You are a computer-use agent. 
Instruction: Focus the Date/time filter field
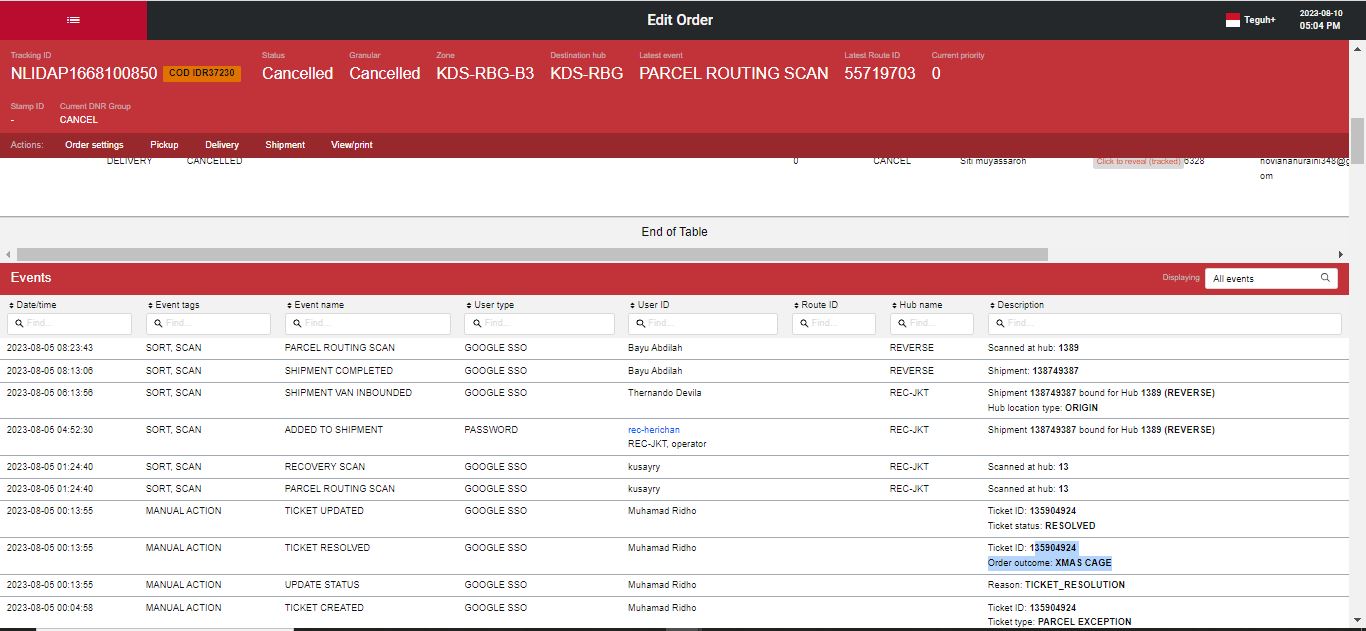pyautogui.click(x=69, y=324)
